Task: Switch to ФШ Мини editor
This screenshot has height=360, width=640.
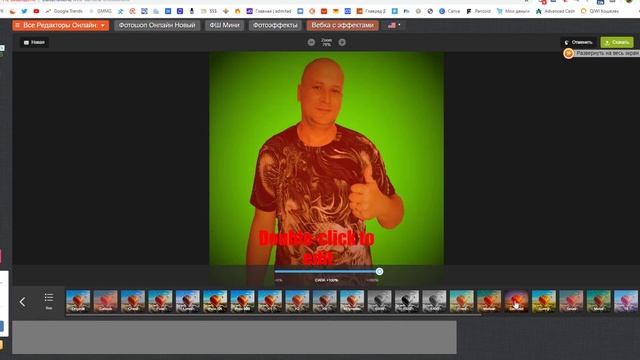Action: point(224,25)
